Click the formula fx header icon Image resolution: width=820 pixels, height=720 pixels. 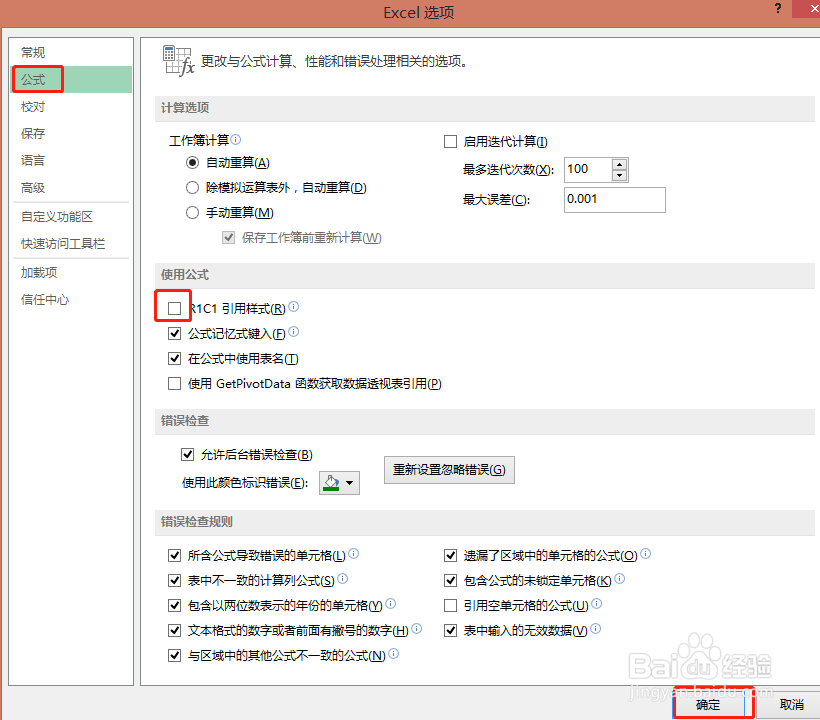178,61
